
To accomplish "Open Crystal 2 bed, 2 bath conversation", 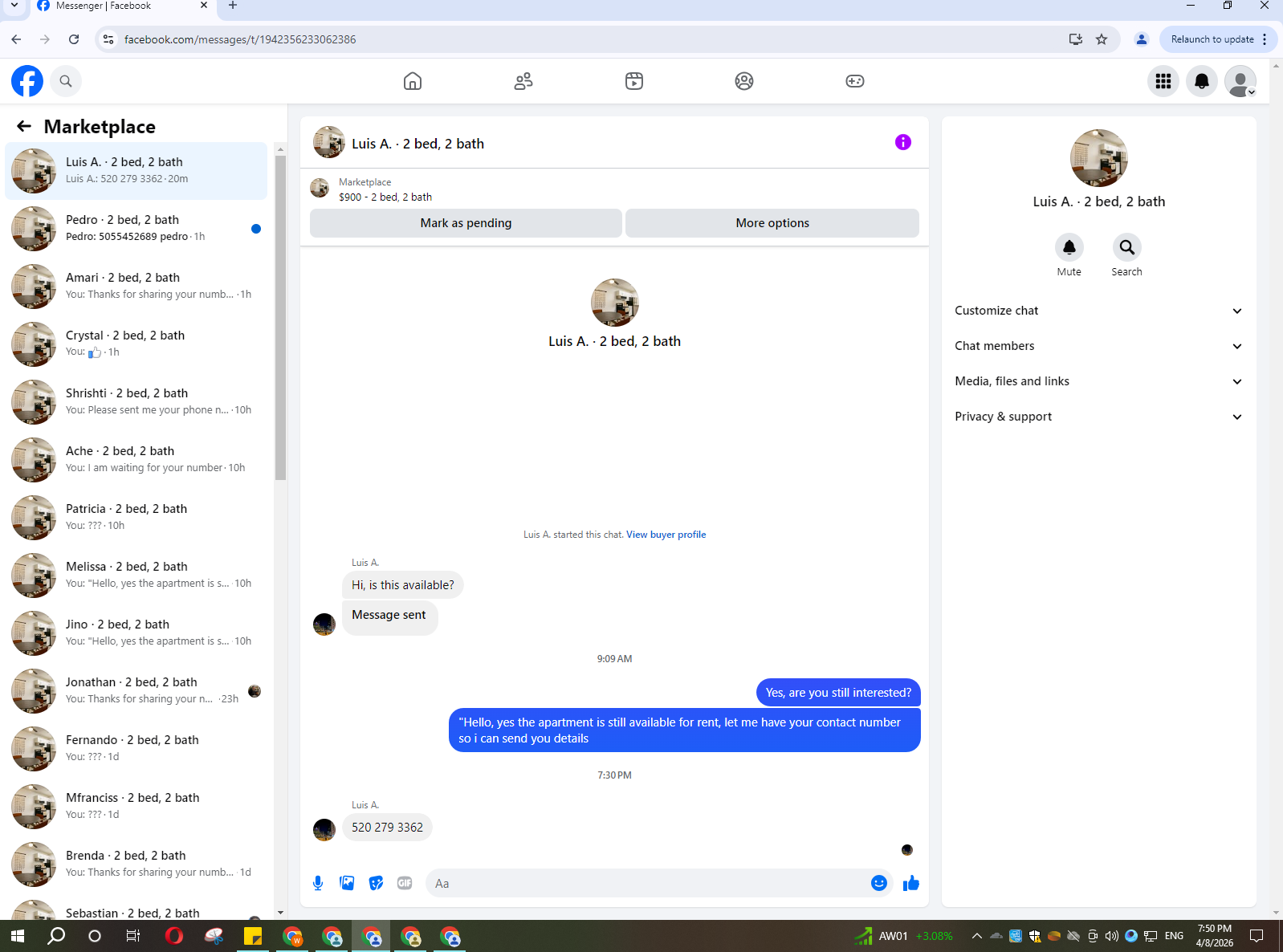I will coord(136,344).
